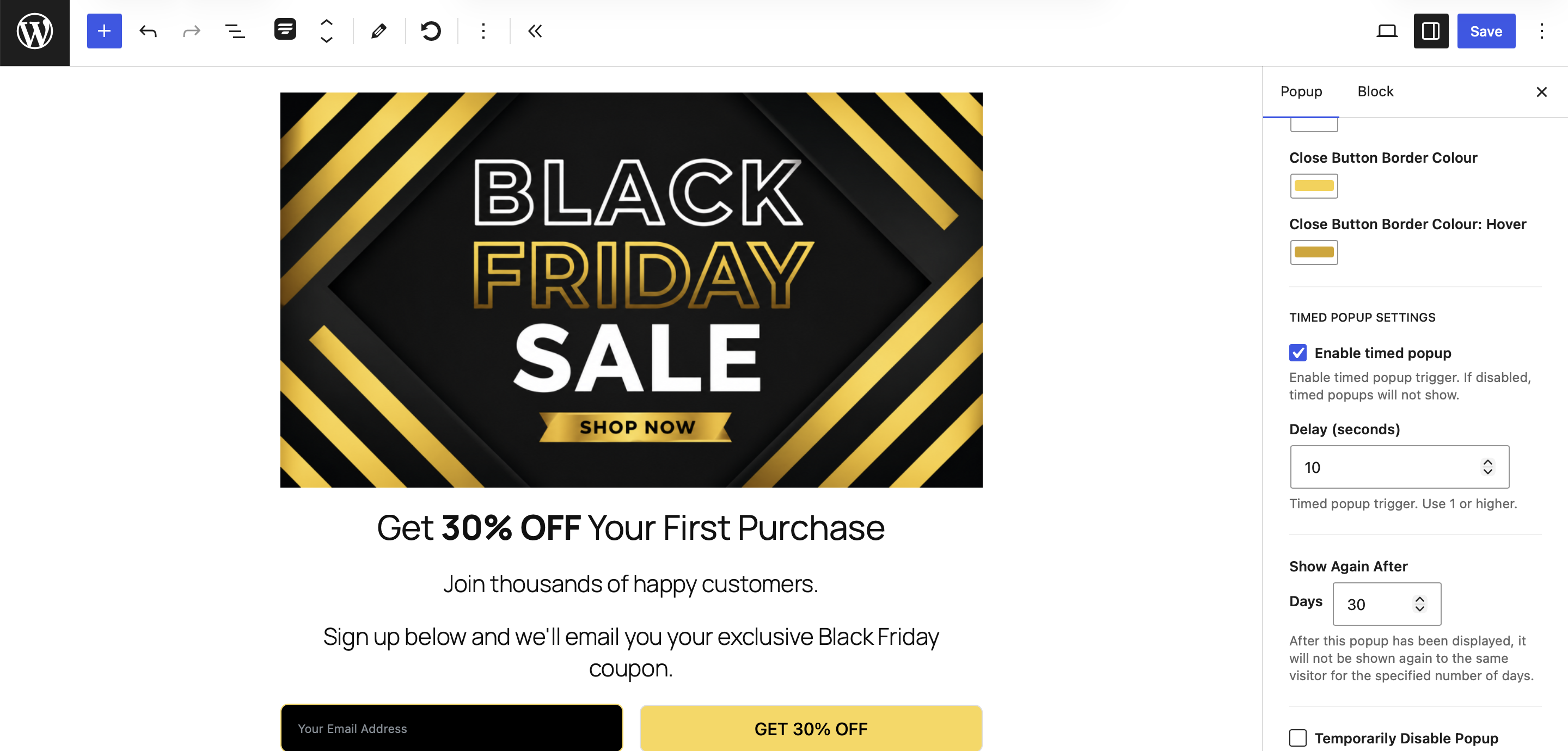Toggle the settings sidebar panel icon
The image size is (1568, 751).
pyautogui.click(x=1430, y=31)
